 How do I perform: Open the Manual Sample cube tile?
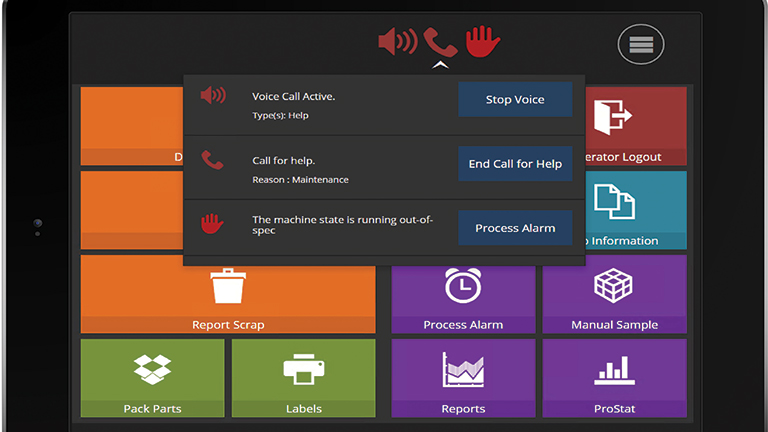pyautogui.click(x=614, y=294)
